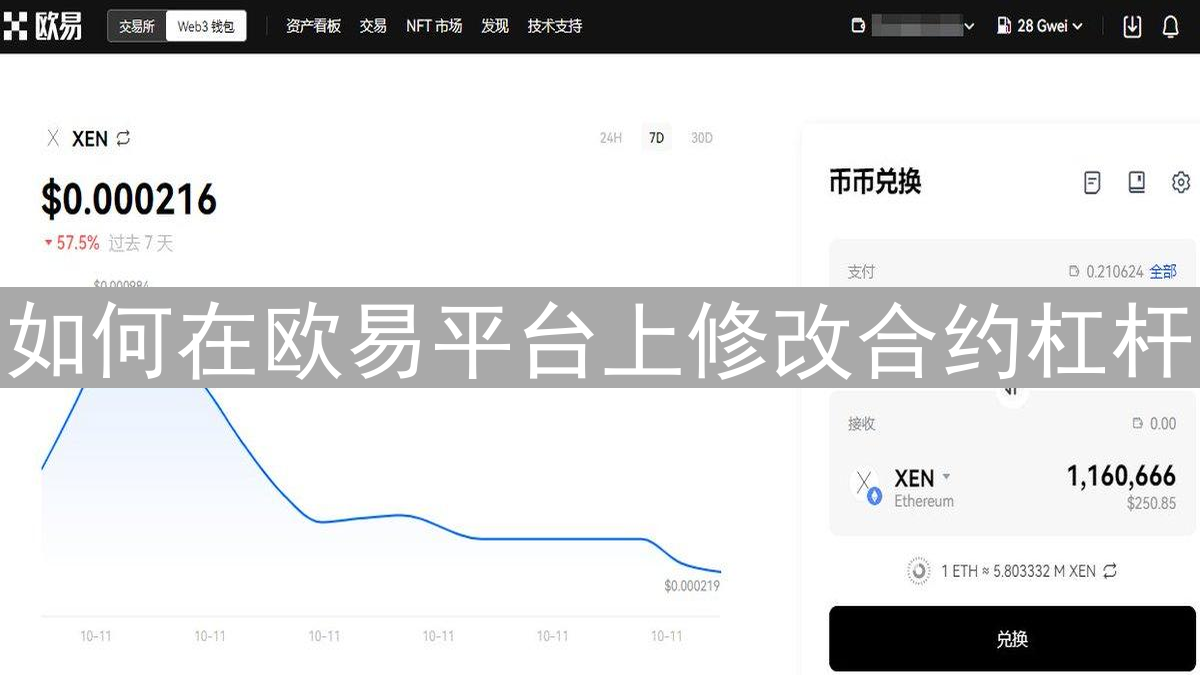1200x675 pixels.
Task: Flip the ETH/XEN rate direction icon
Action: coord(1109,571)
